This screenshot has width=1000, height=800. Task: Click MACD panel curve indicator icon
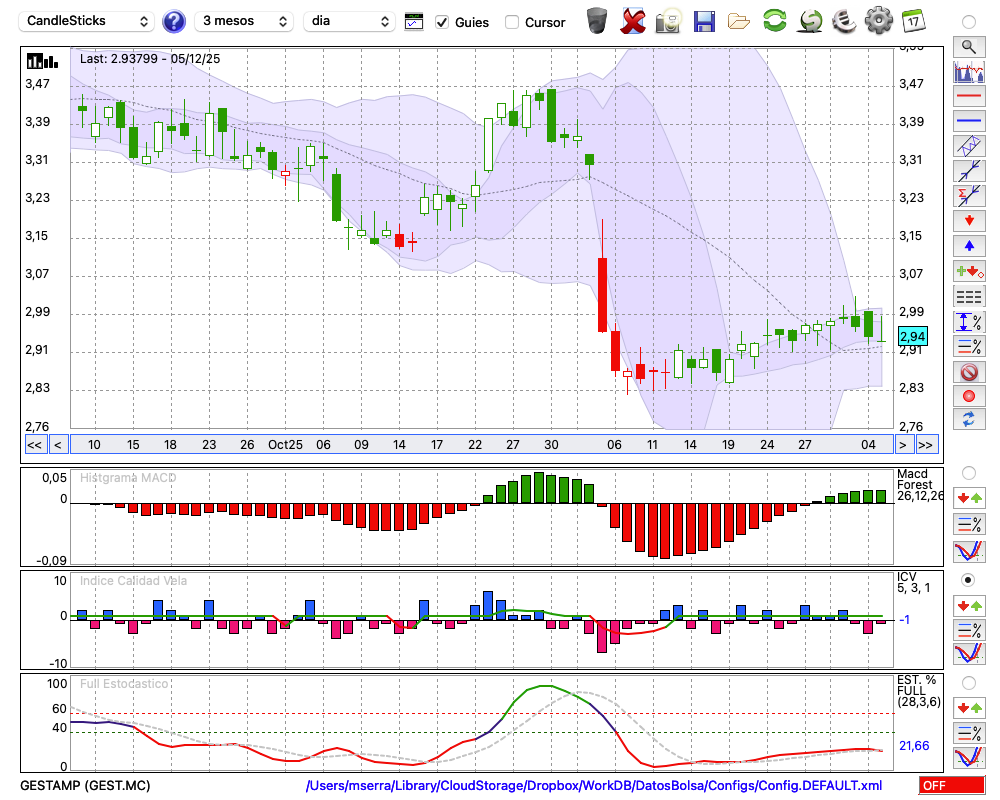pyautogui.click(x=969, y=551)
